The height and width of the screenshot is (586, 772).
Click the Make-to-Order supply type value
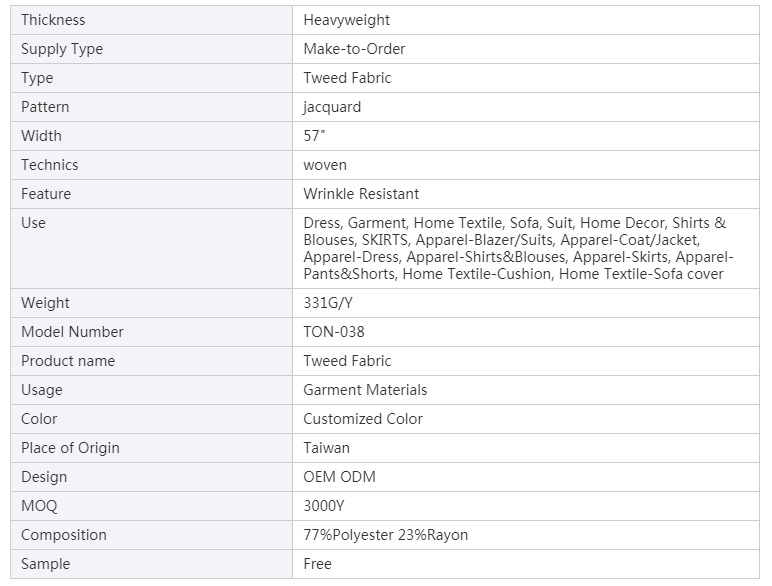354,49
